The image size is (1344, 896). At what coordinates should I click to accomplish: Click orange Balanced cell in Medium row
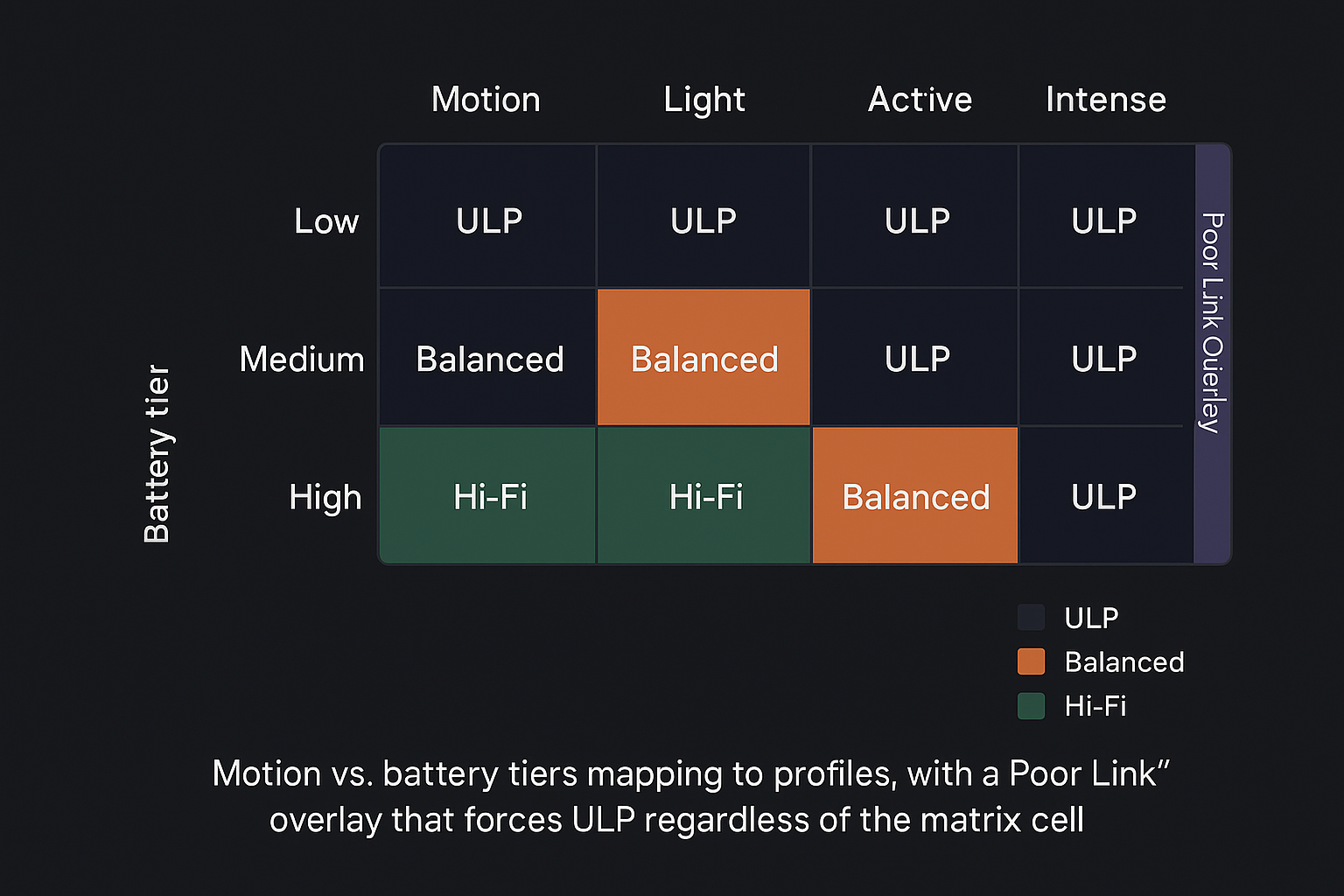pyautogui.click(x=704, y=358)
